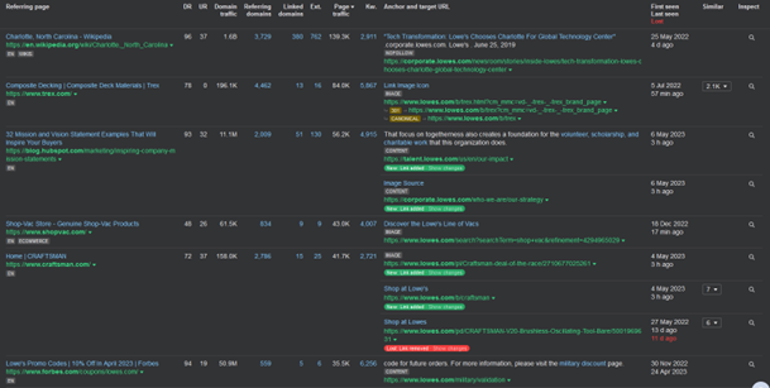The height and width of the screenshot is (388, 770).
Task: Open Charlotte, North Carolina - Wikipedia page link
Action: [58, 37]
